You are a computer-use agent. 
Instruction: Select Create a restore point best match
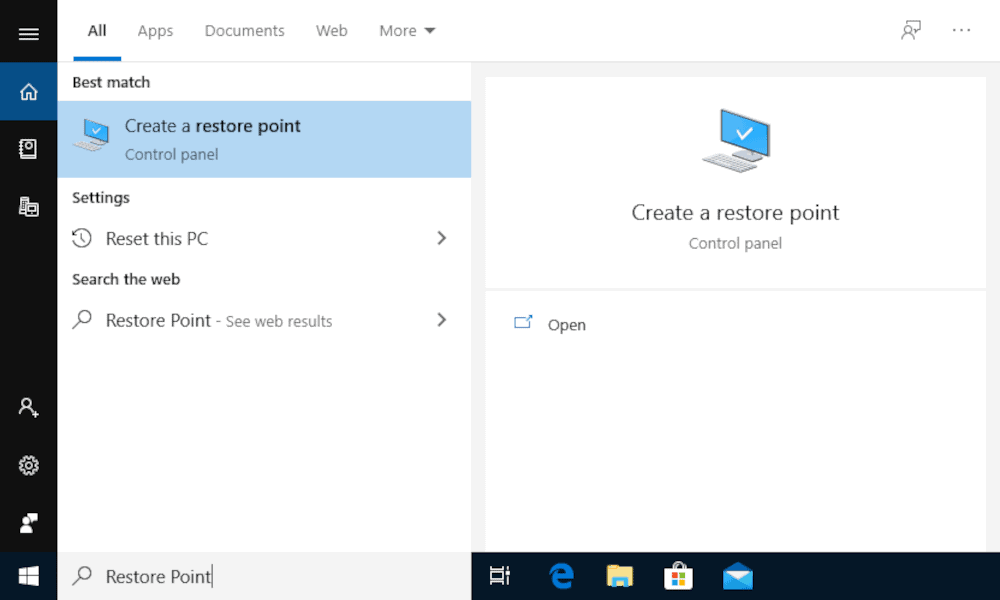coord(264,139)
